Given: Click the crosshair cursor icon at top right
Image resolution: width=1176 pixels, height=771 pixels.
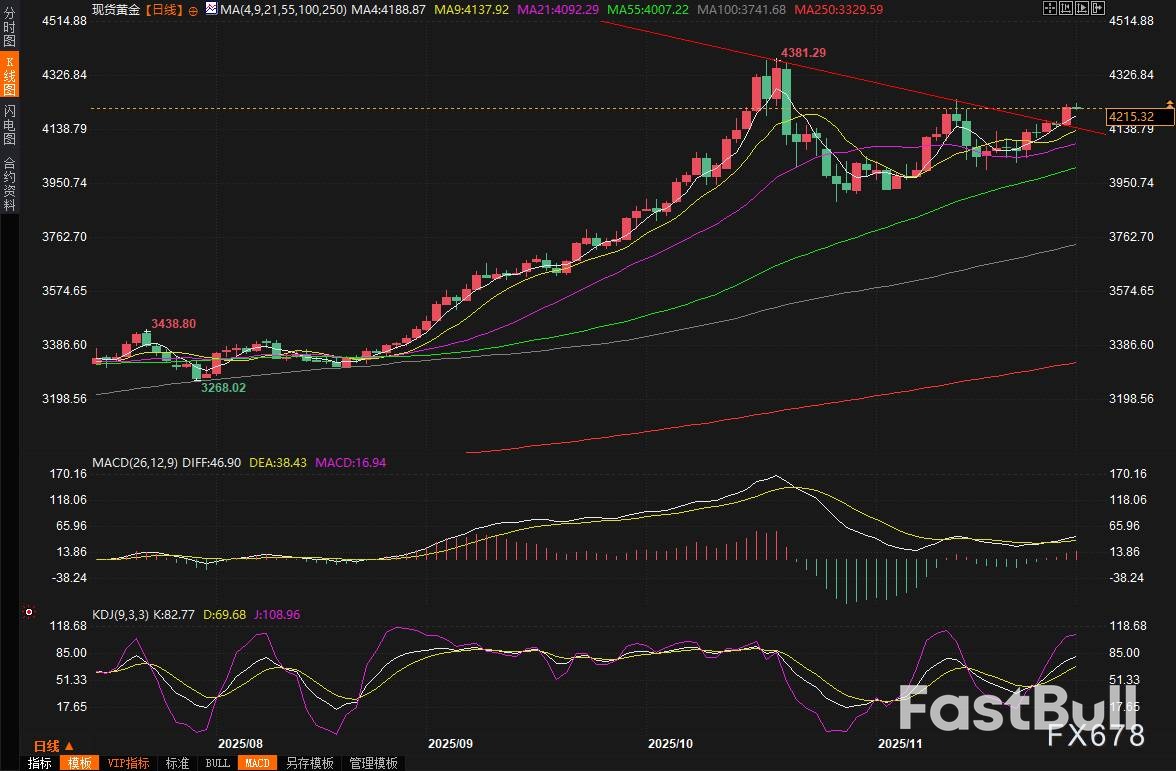Looking at the screenshot, I should 1048,8.
